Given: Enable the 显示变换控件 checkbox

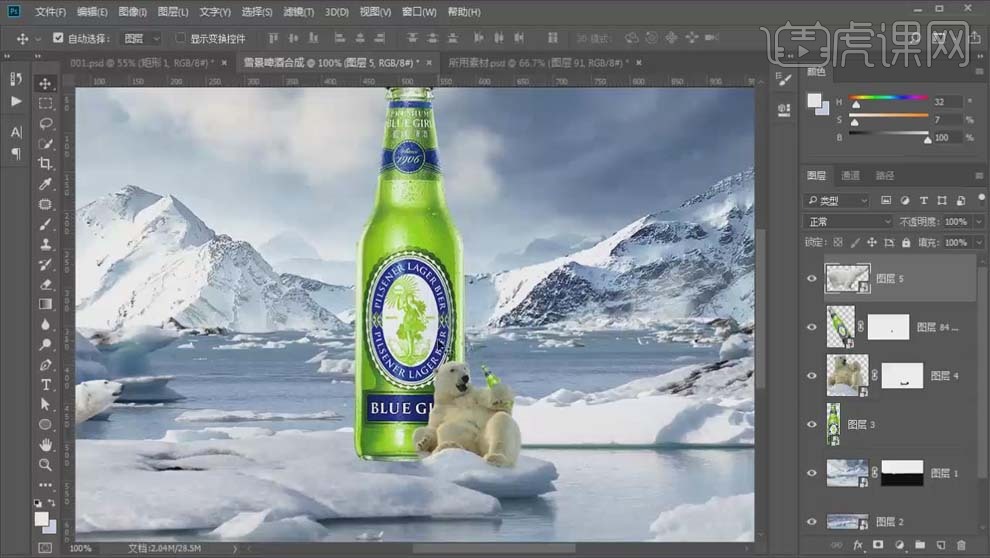Looking at the screenshot, I should (181, 38).
